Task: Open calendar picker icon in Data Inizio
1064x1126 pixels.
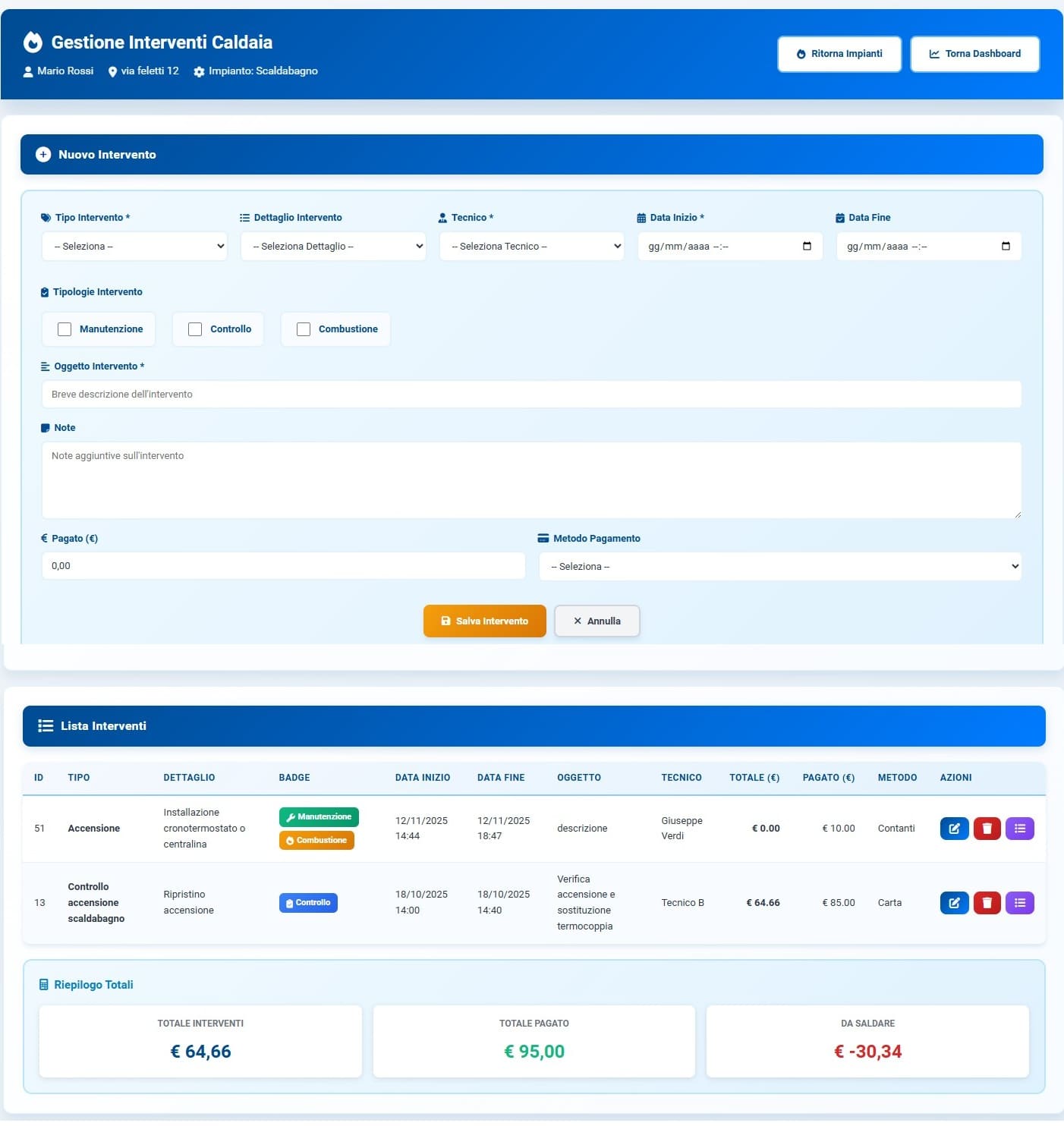Action: pyautogui.click(x=807, y=247)
